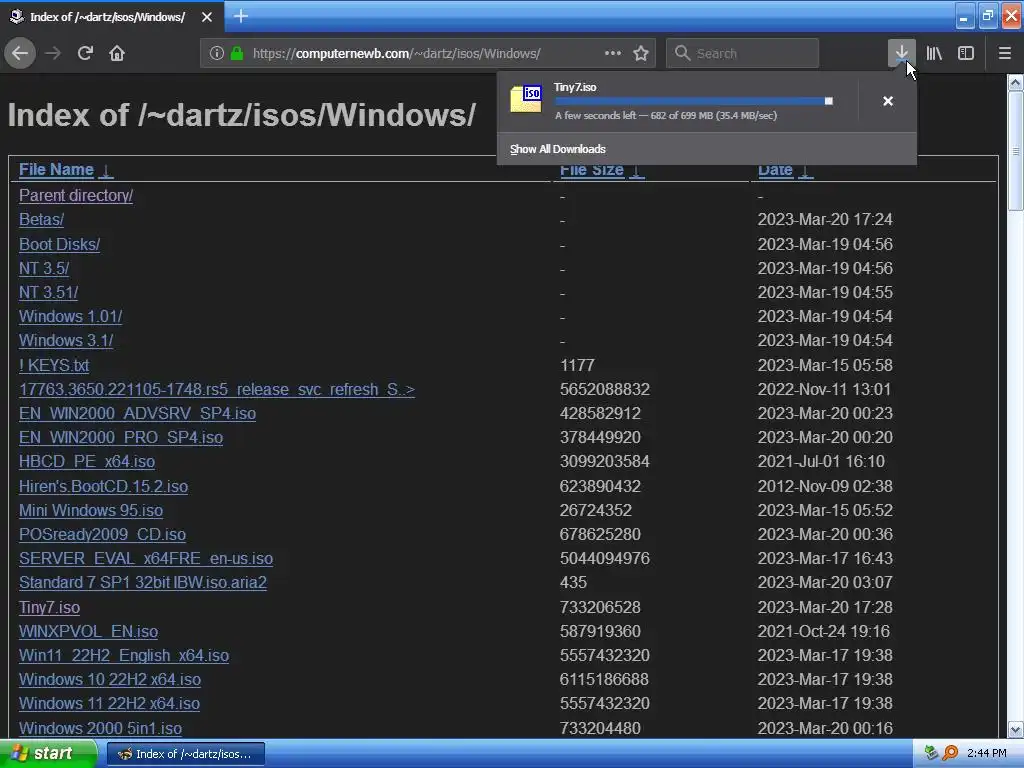Image resolution: width=1024 pixels, height=768 pixels.
Task: Click the green secure connection padlock
Action: coord(237,53)
